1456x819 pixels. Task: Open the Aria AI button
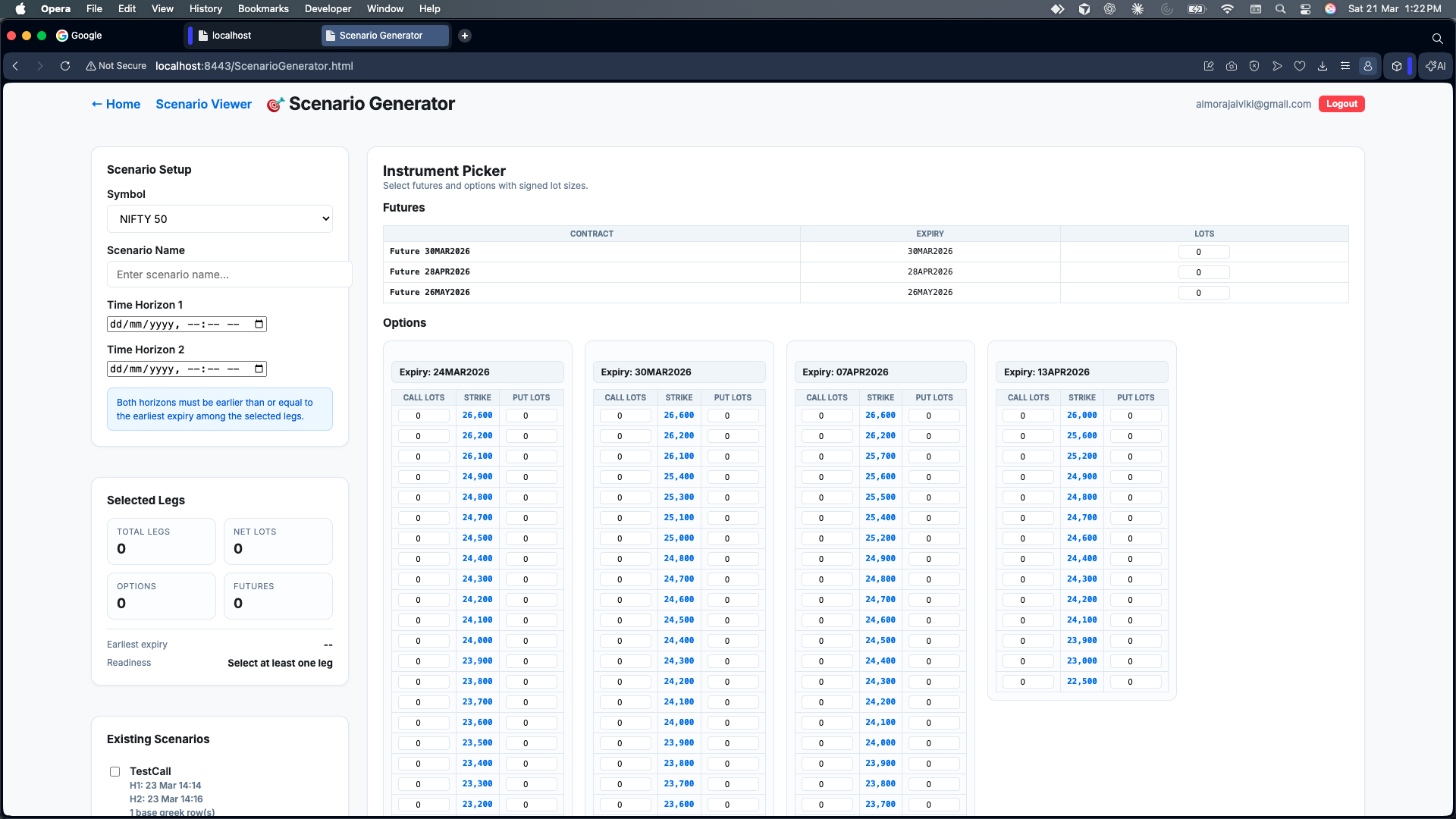pyautogui.click(x=1436, y=66)
